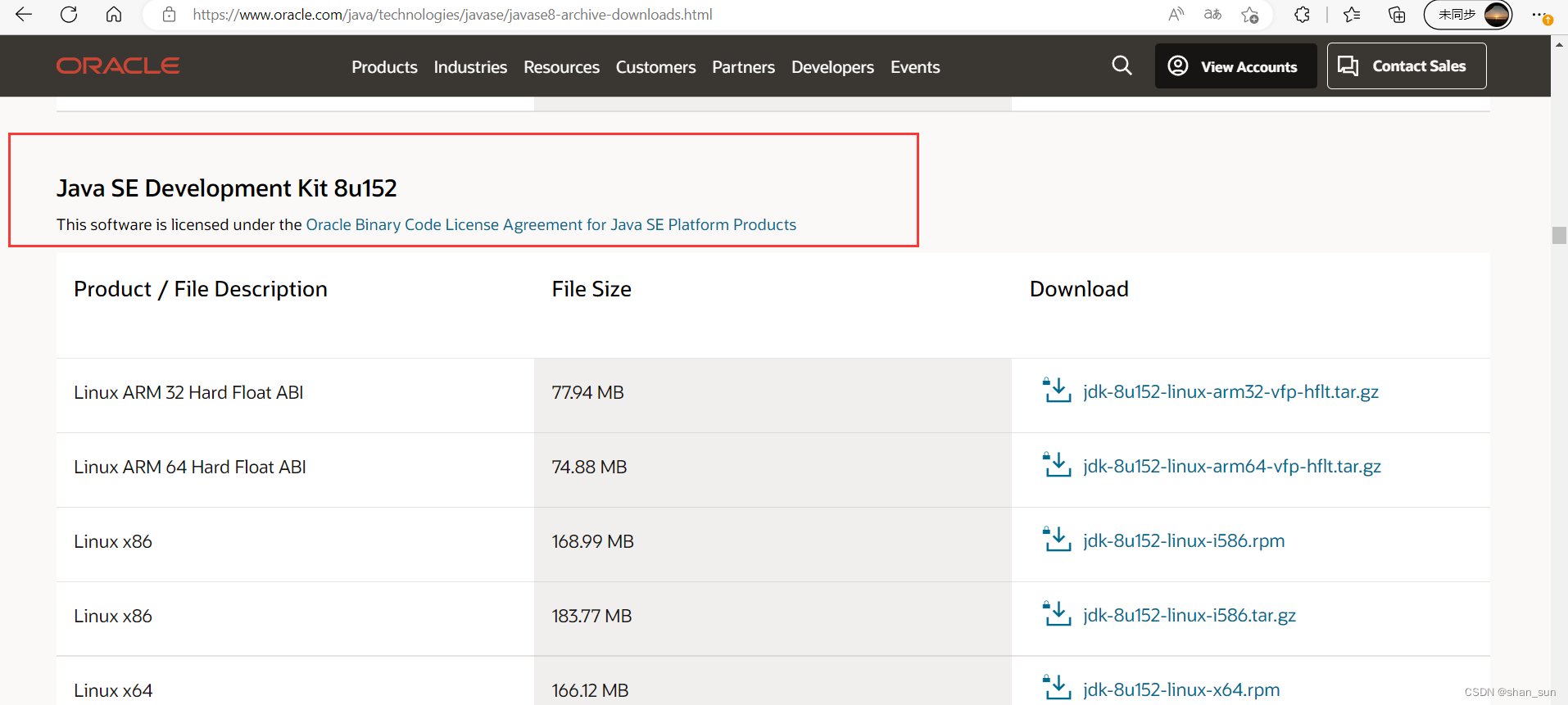This screenshot has height=705, width=1568.
Task: Open the Favorites list
Action: [x=1352, y=15]
